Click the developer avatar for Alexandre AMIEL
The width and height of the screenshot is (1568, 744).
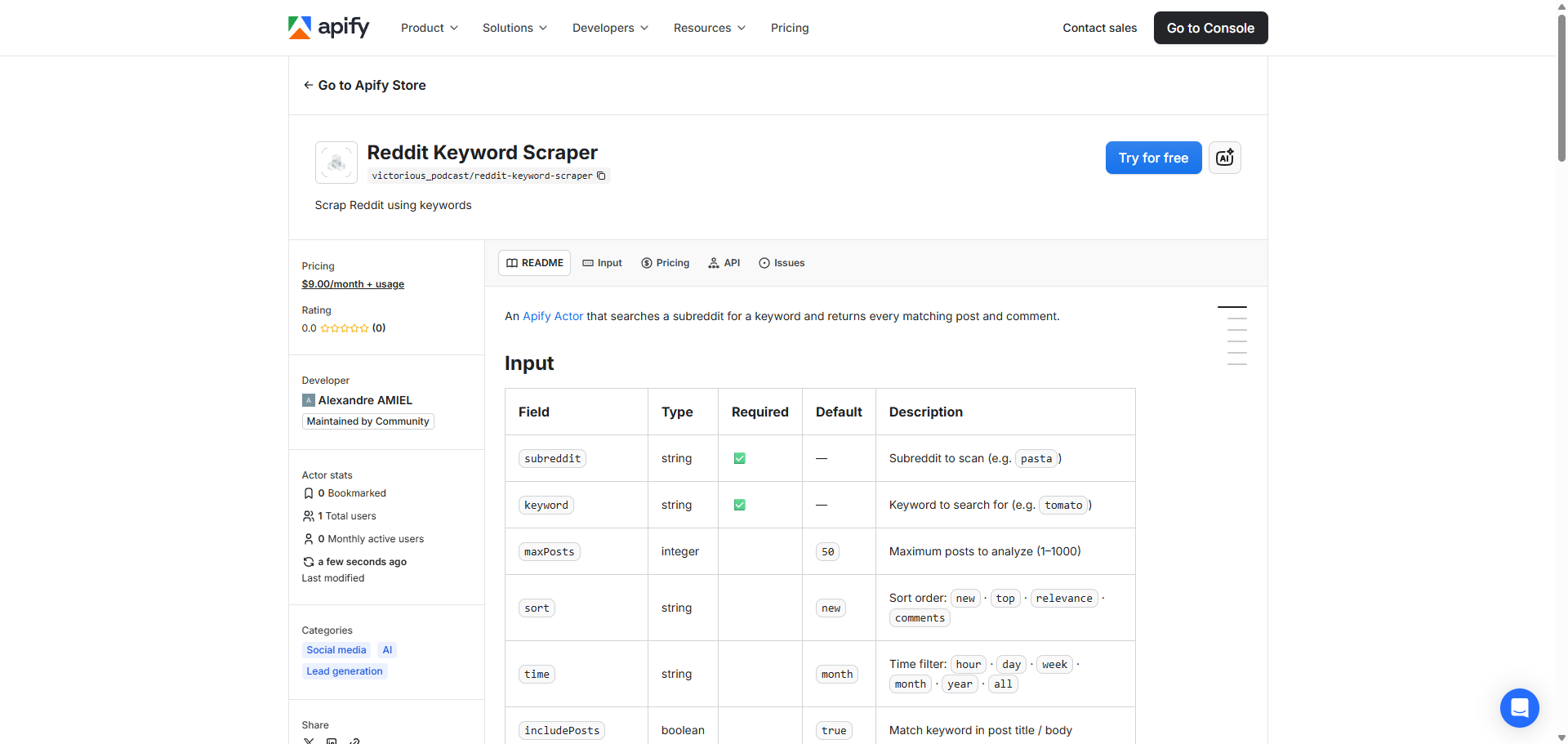309,400
